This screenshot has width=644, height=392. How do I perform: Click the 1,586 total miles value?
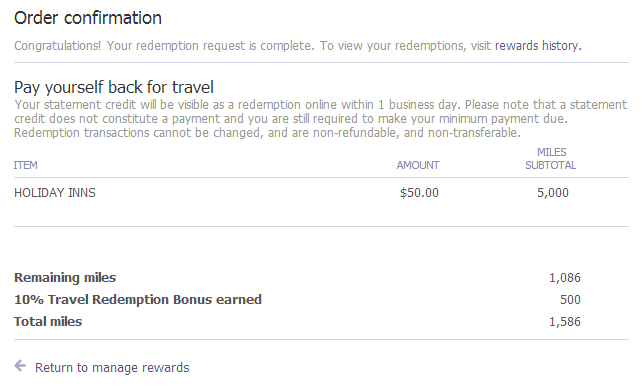565,321
